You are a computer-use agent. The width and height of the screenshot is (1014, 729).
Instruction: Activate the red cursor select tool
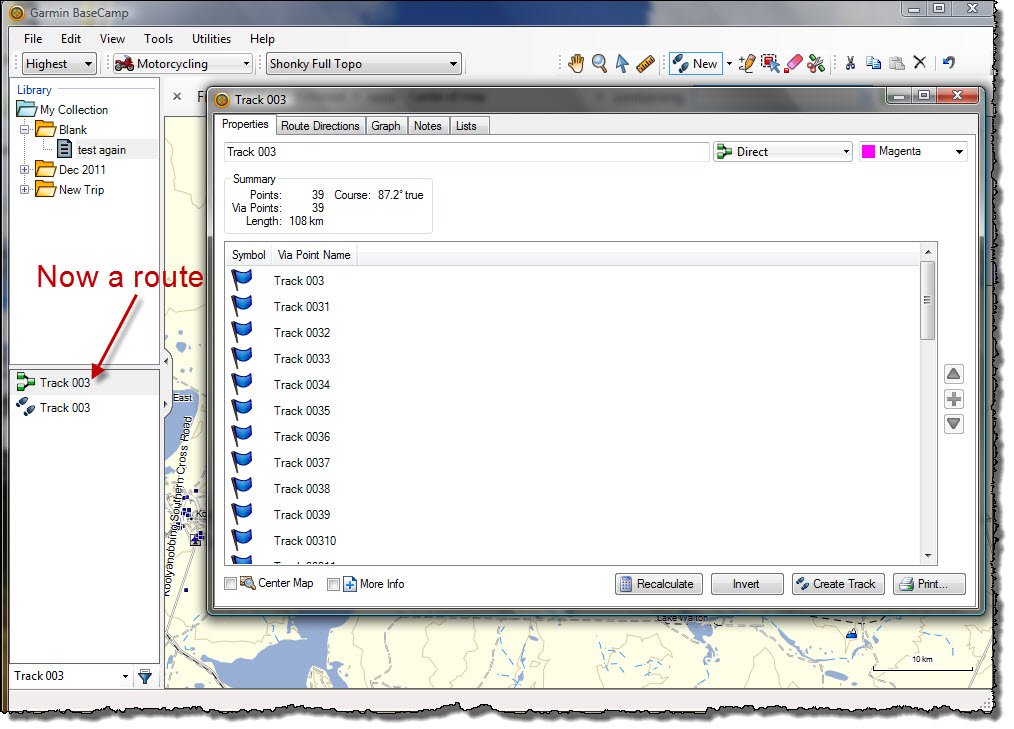click(x=770, y=63)
